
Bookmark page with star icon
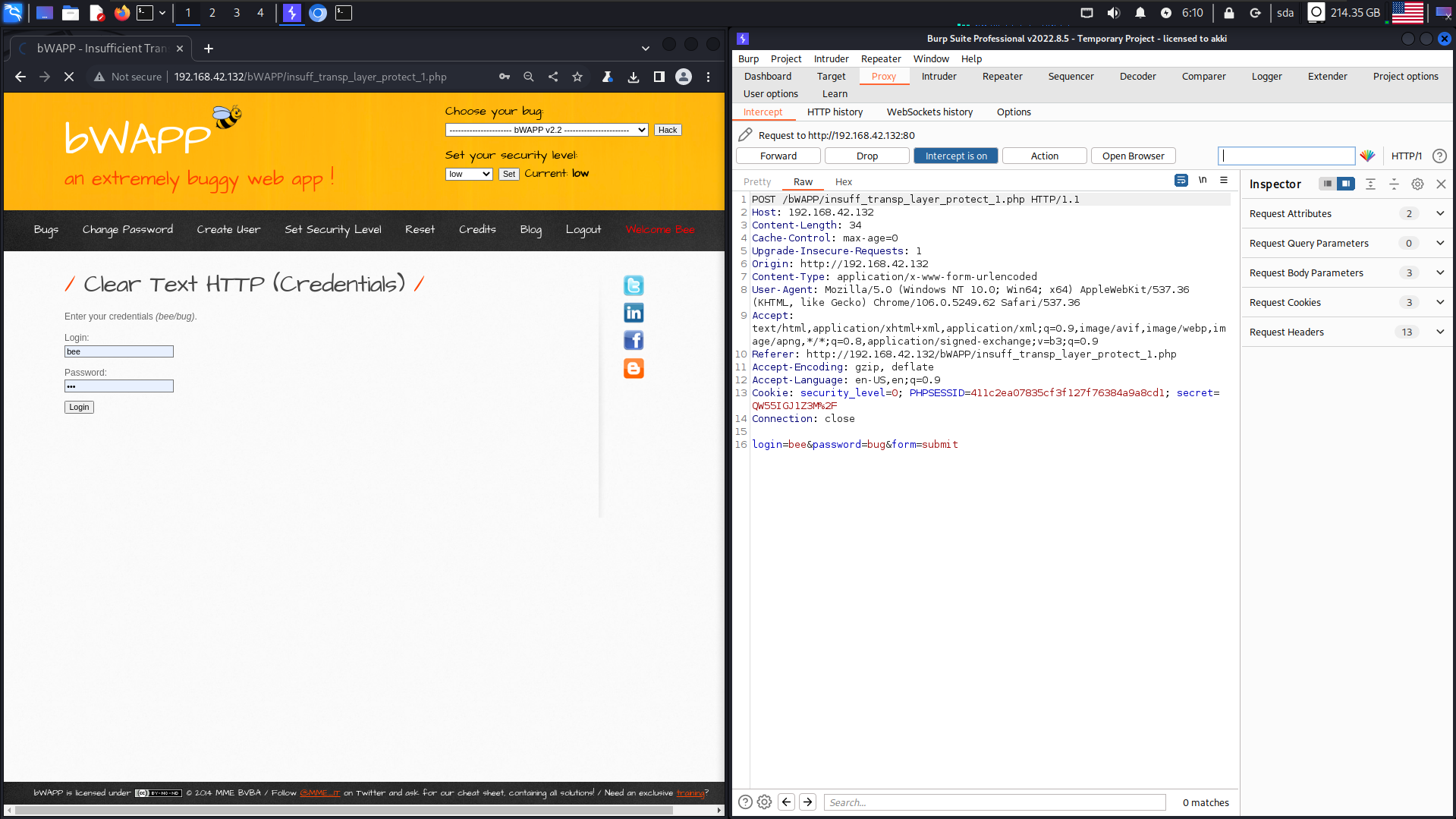click(577, 77)
